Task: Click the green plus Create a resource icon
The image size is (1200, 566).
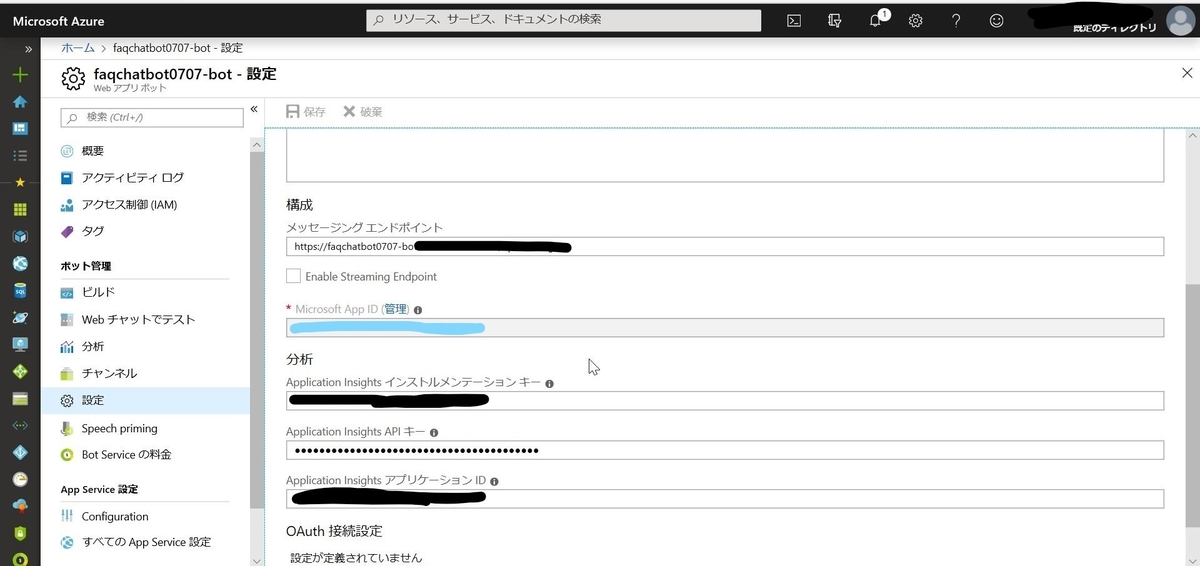Action: (20, 75)
